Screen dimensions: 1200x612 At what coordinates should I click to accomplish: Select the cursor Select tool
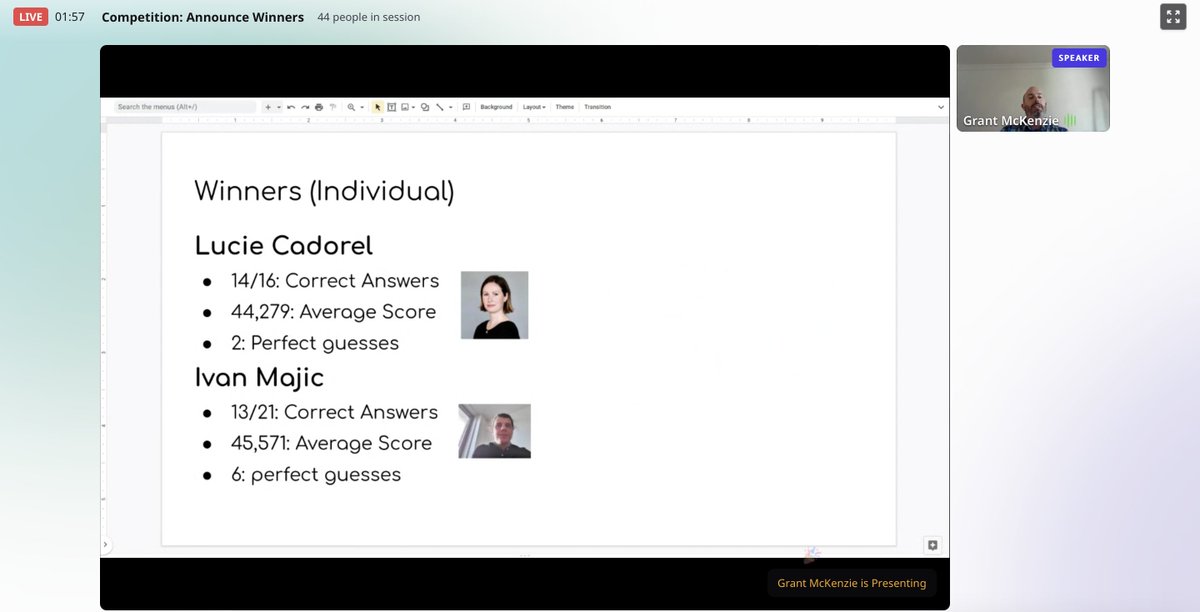(377, 107)
